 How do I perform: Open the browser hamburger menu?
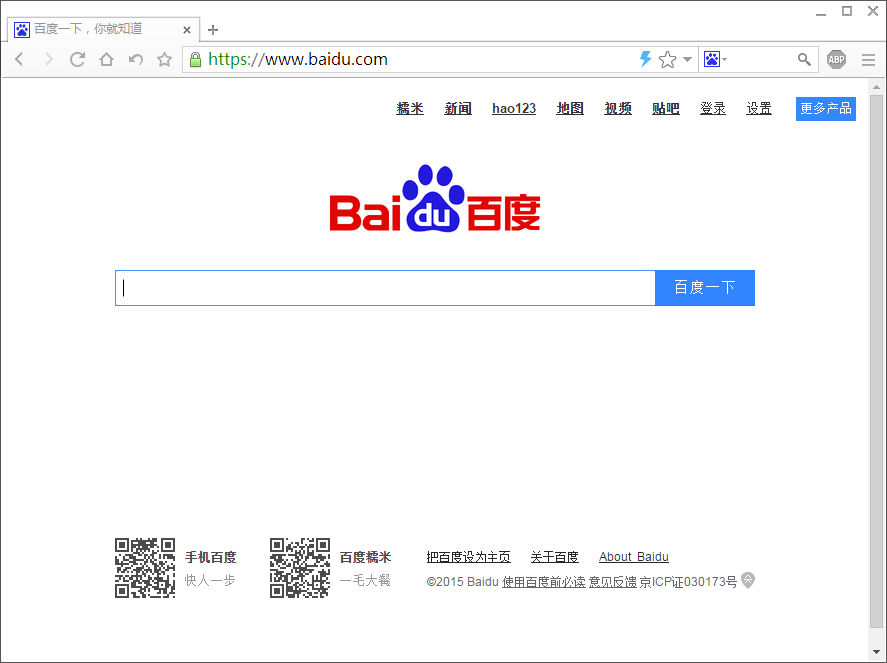click(x=868, y=60)
